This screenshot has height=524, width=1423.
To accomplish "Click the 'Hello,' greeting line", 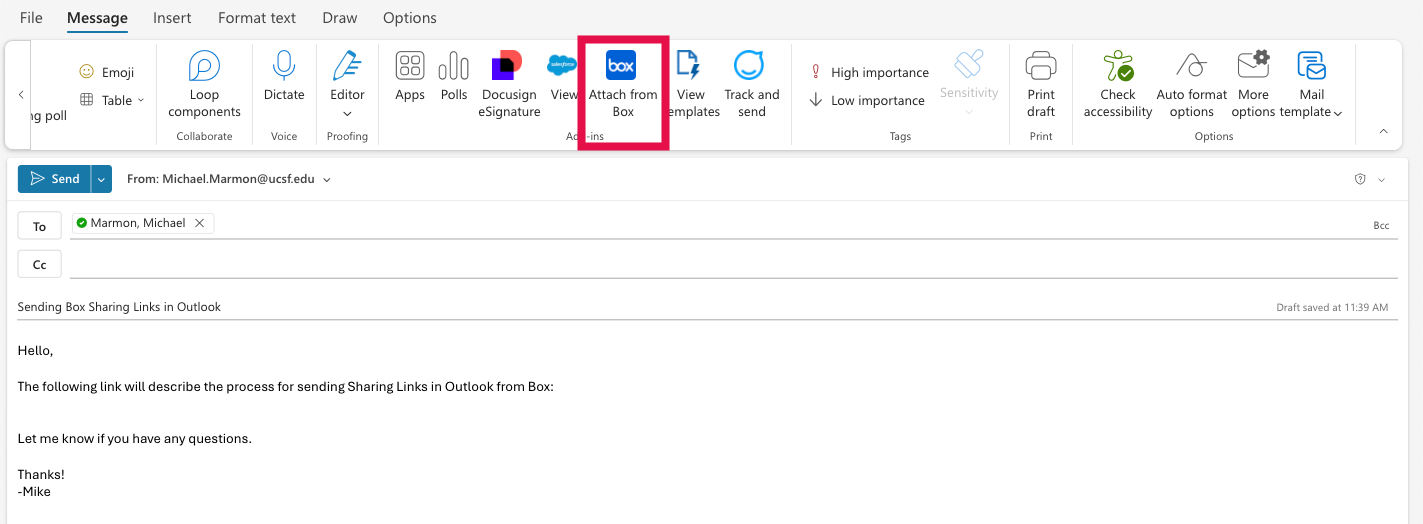I will pyautogui.click(x=36, y=350).
